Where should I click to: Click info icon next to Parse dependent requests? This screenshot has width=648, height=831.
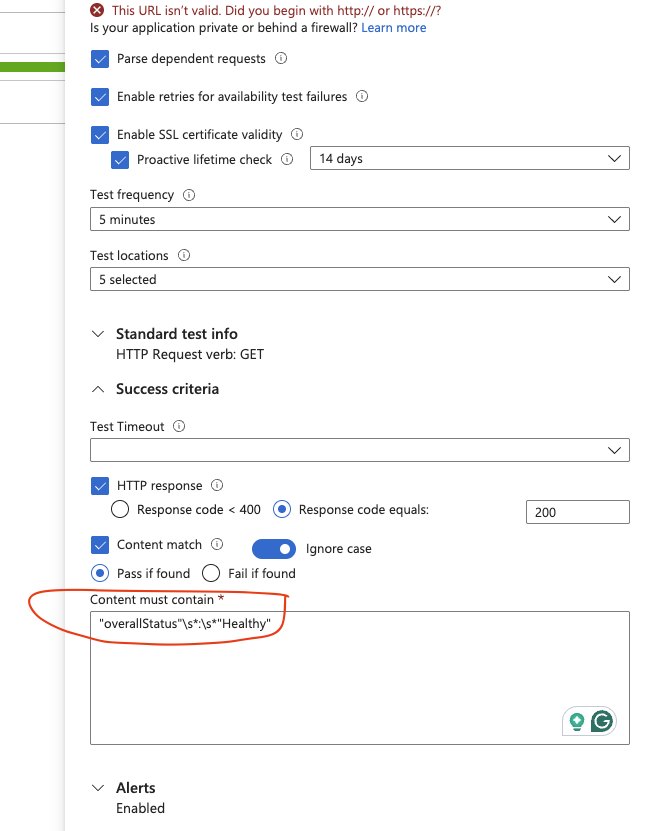pyautogui.click(x=281, y=58)
